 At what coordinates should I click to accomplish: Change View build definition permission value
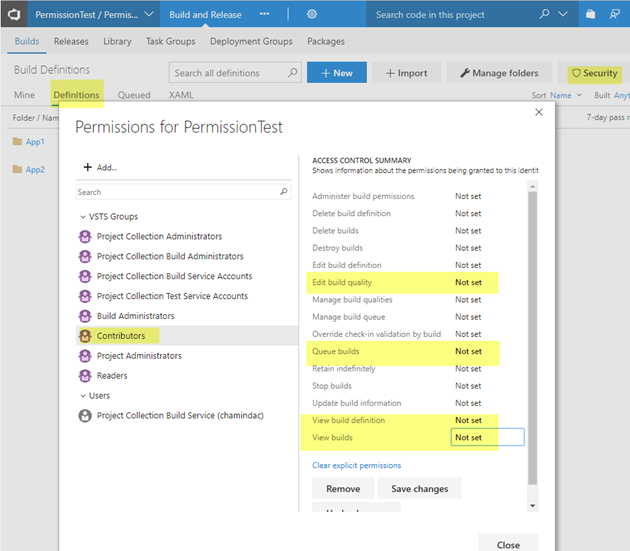468,420
